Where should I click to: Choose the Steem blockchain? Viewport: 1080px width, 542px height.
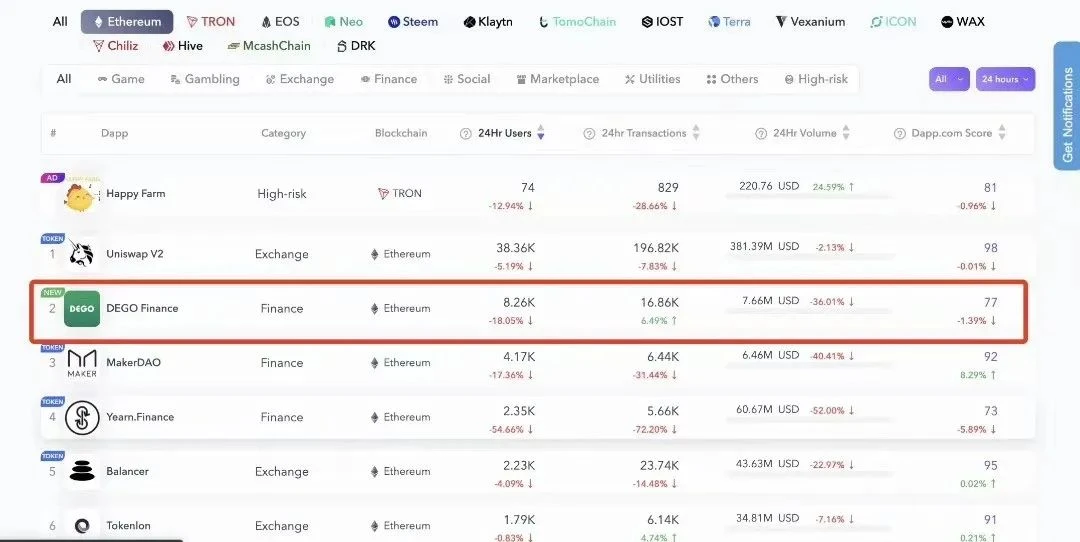pos(413,22)
